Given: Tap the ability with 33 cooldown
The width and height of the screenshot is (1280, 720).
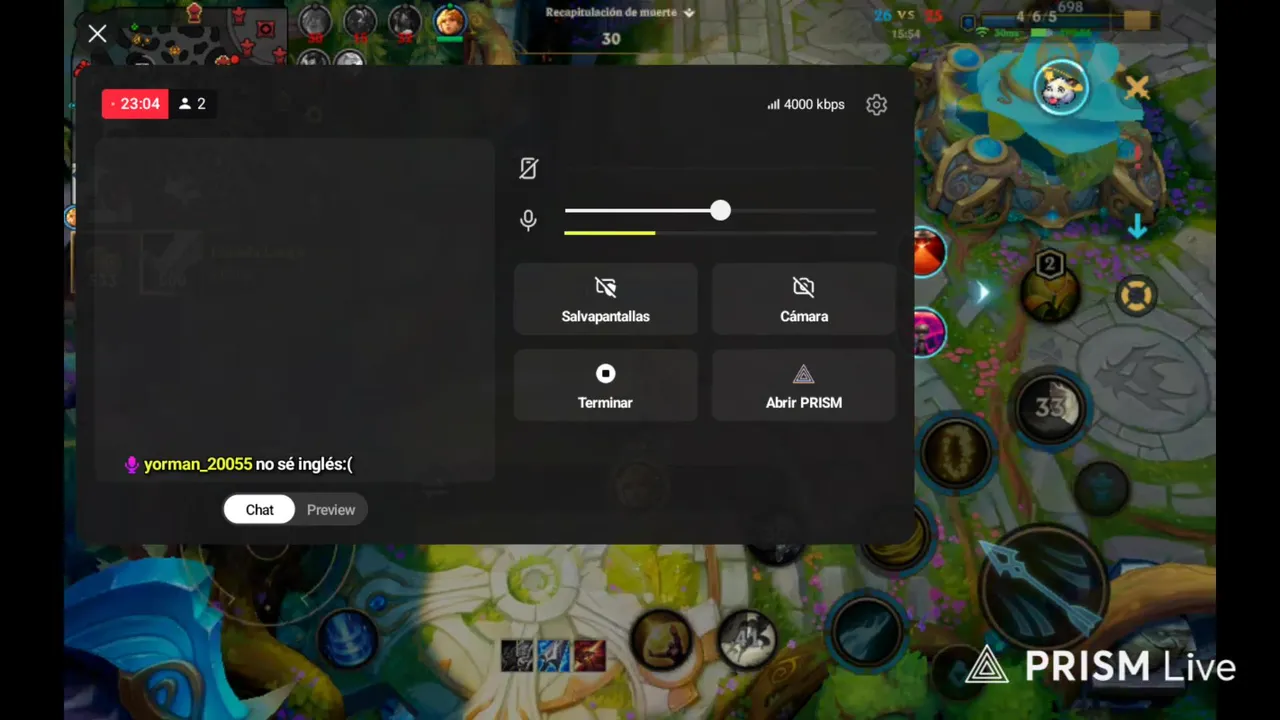Looking at the screenshot, I should (x=1049, y=407).
